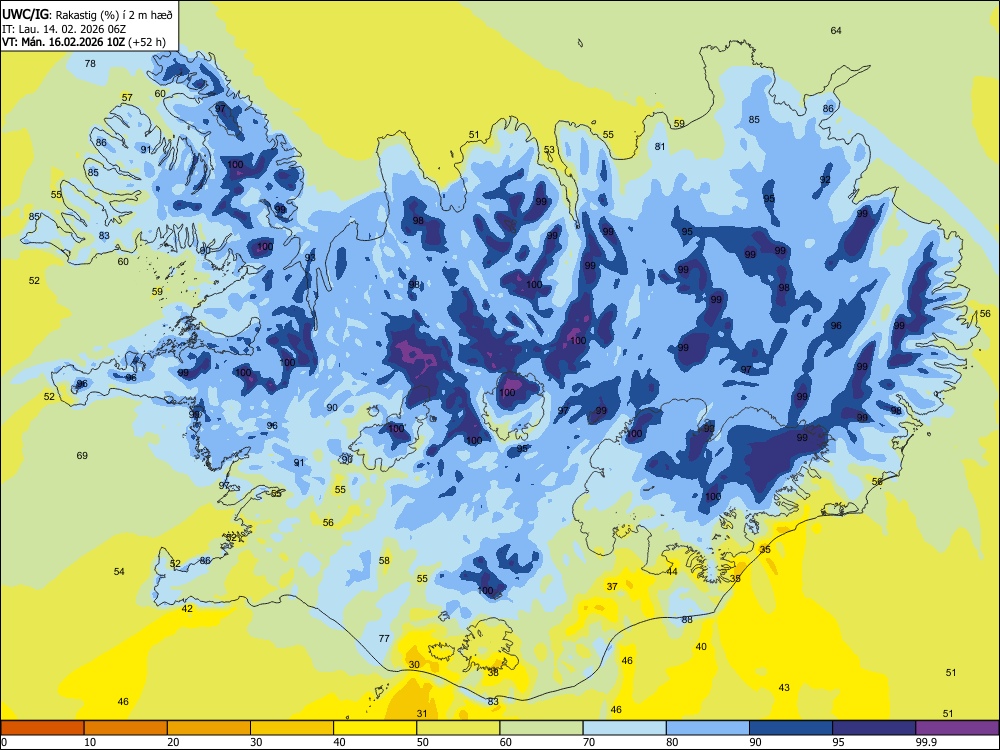Click the map value '78' near the header
The height and width of the screenshot is (750, 1000).
pyautogui.click(x=91, y=63)
